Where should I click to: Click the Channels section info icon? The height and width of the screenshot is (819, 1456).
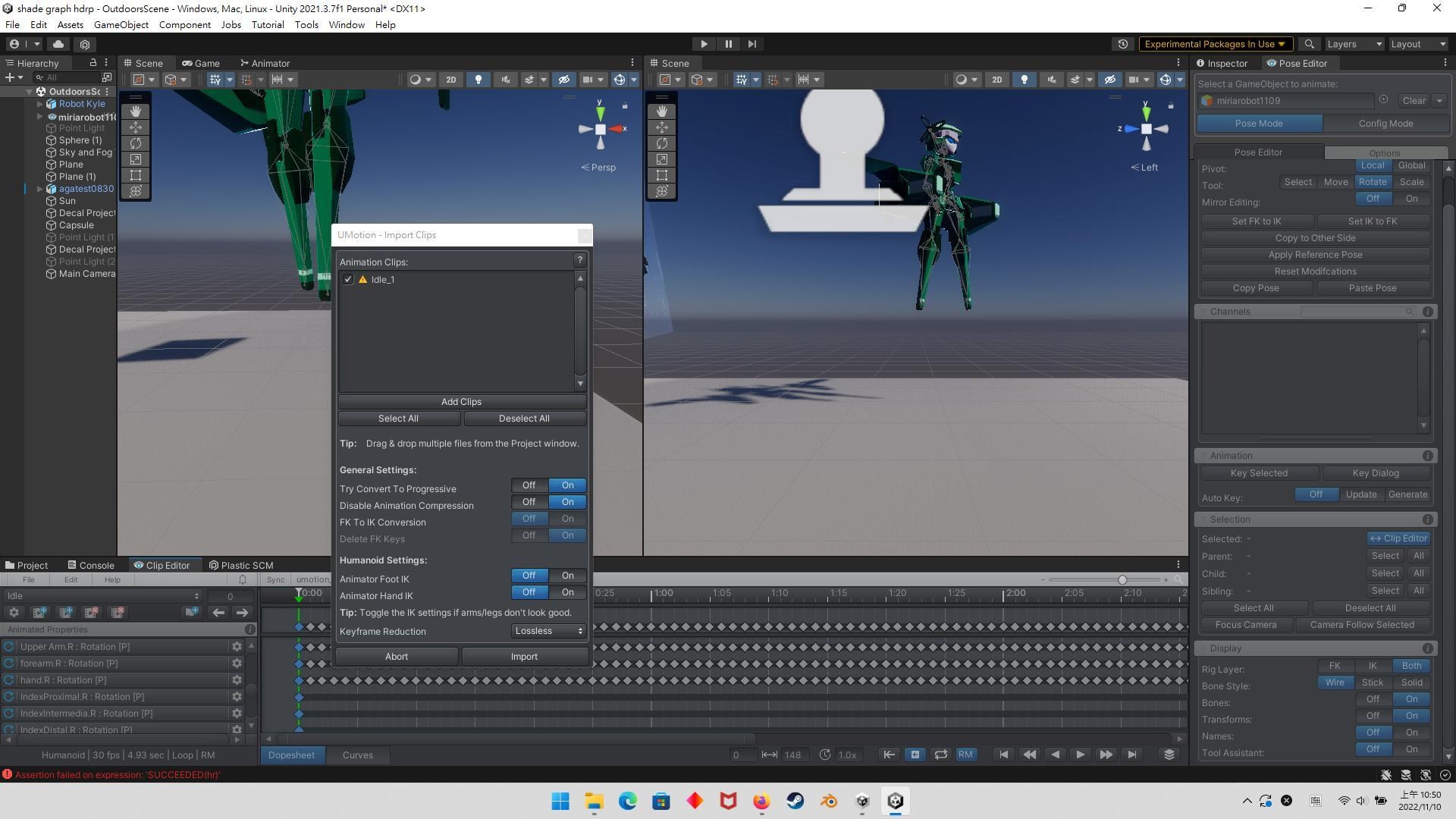point(1427,312)
